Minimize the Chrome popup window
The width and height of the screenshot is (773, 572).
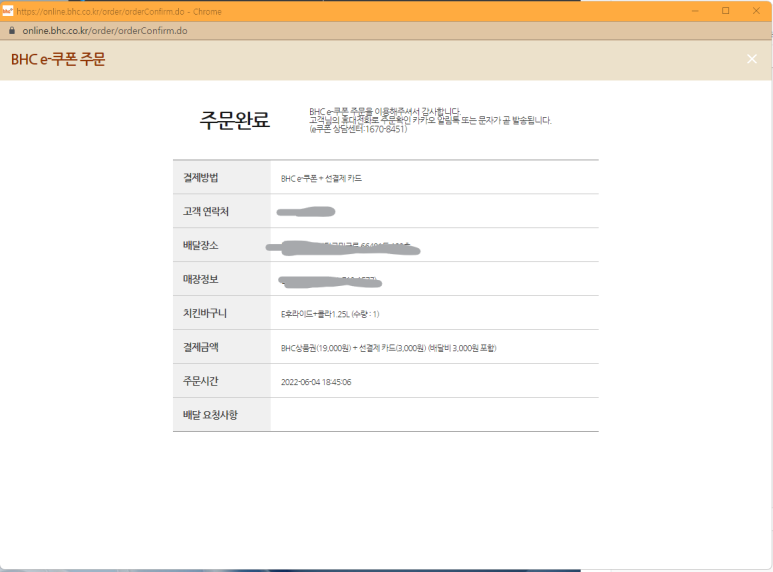pyautogui.click(x=695, y=11)
